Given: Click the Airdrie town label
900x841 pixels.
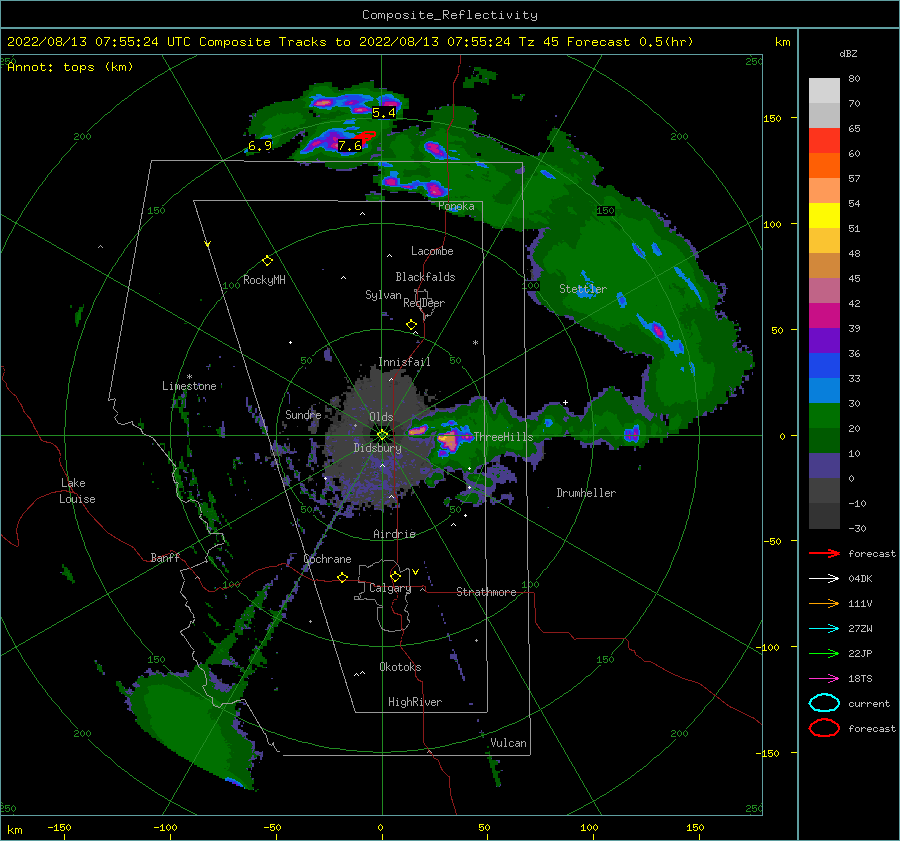Looking at the screenshot, I should pyautogui.click(x=394, y=534).
